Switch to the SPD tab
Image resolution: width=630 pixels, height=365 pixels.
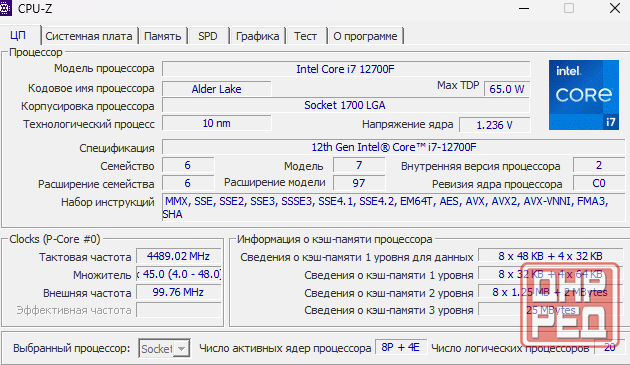click(208, 36)
